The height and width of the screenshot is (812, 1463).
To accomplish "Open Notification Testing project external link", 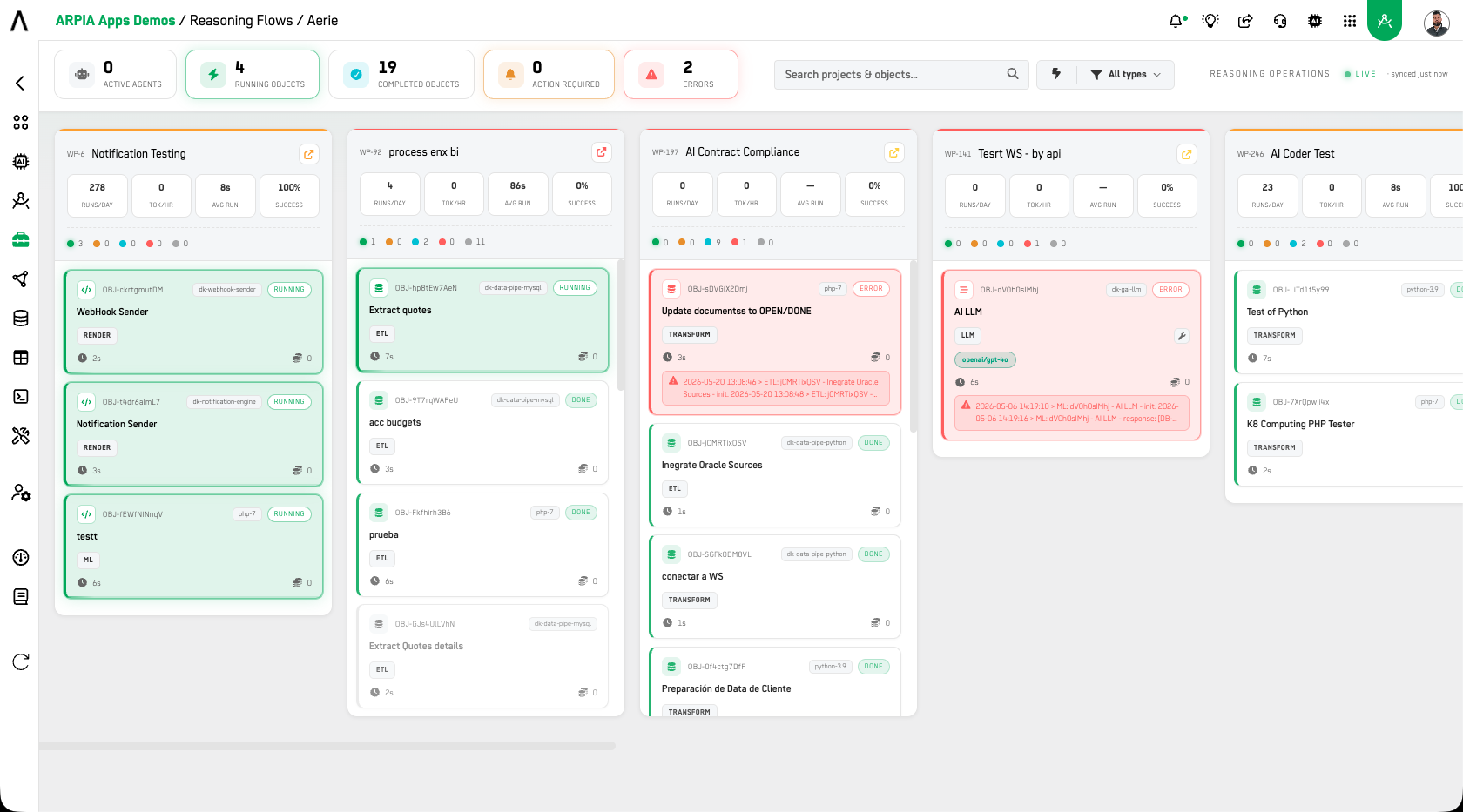I will 308,154.
